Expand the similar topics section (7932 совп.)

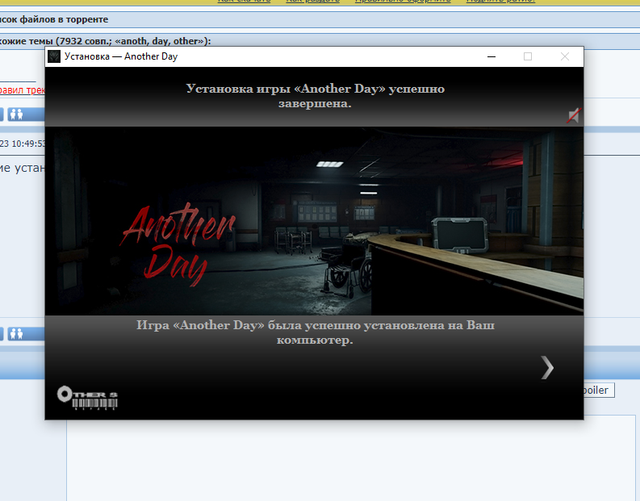(x=320, y=41)
